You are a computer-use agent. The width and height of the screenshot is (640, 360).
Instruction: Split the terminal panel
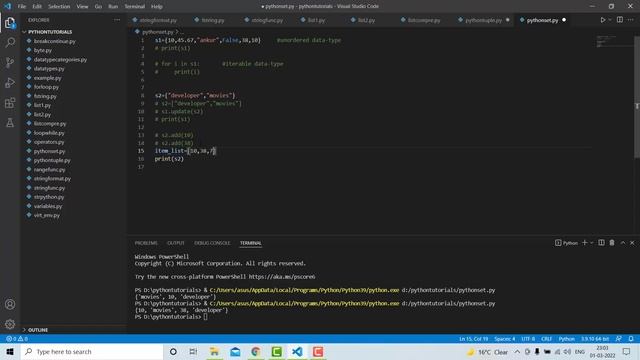601,242
